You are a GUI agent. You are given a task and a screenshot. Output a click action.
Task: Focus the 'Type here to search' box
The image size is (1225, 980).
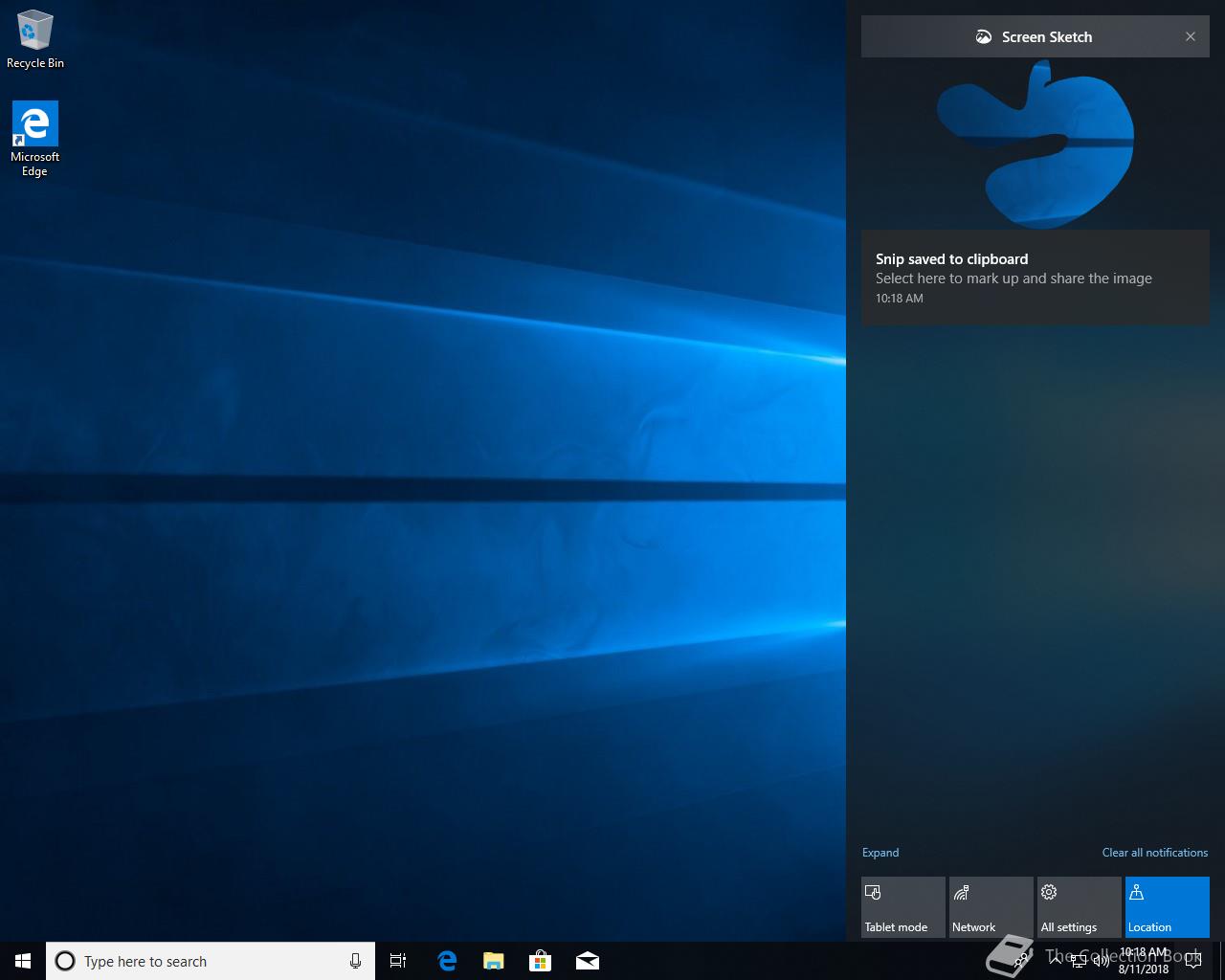(211, 961)
